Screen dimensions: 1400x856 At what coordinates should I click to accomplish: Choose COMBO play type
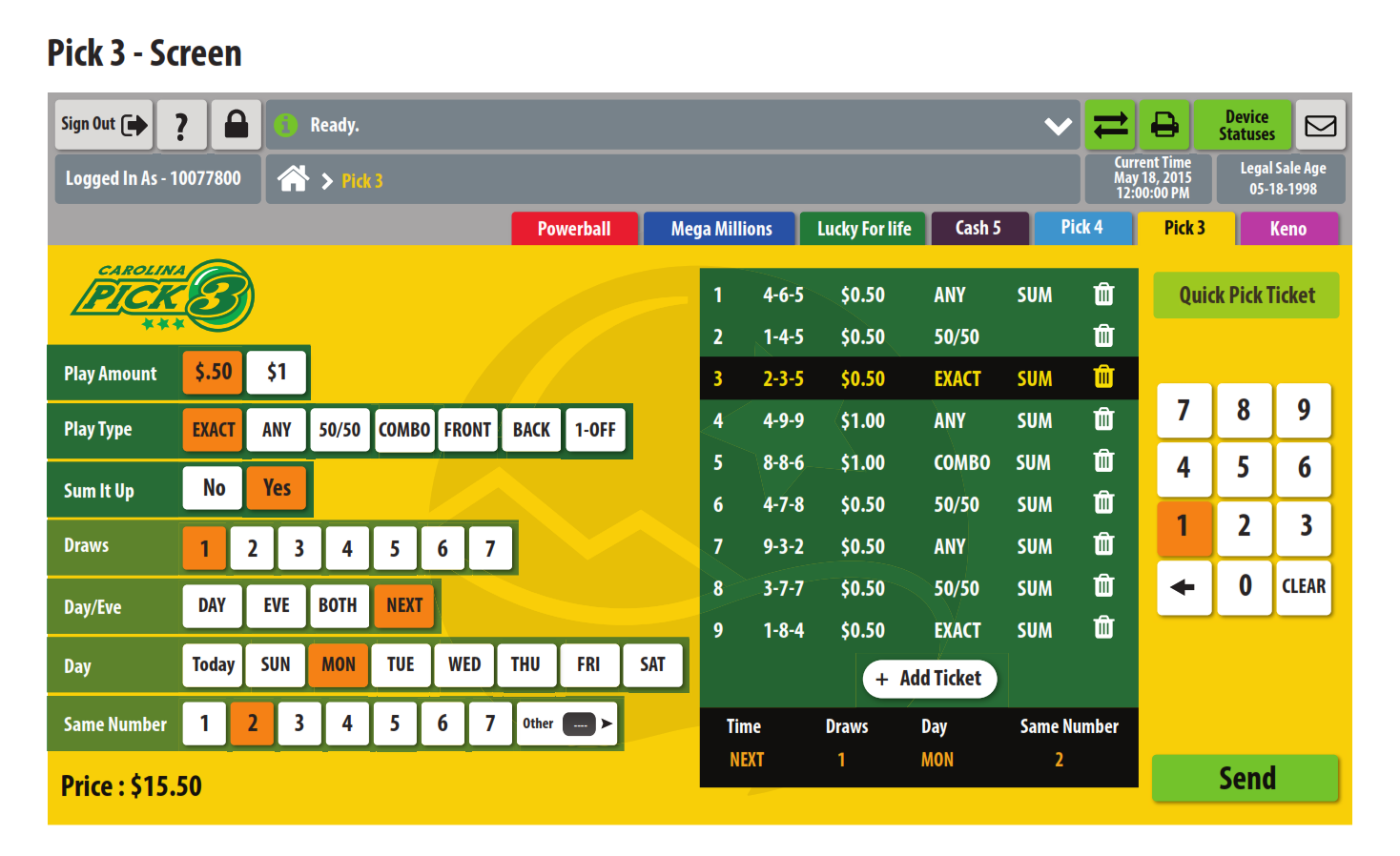(404, 430)
